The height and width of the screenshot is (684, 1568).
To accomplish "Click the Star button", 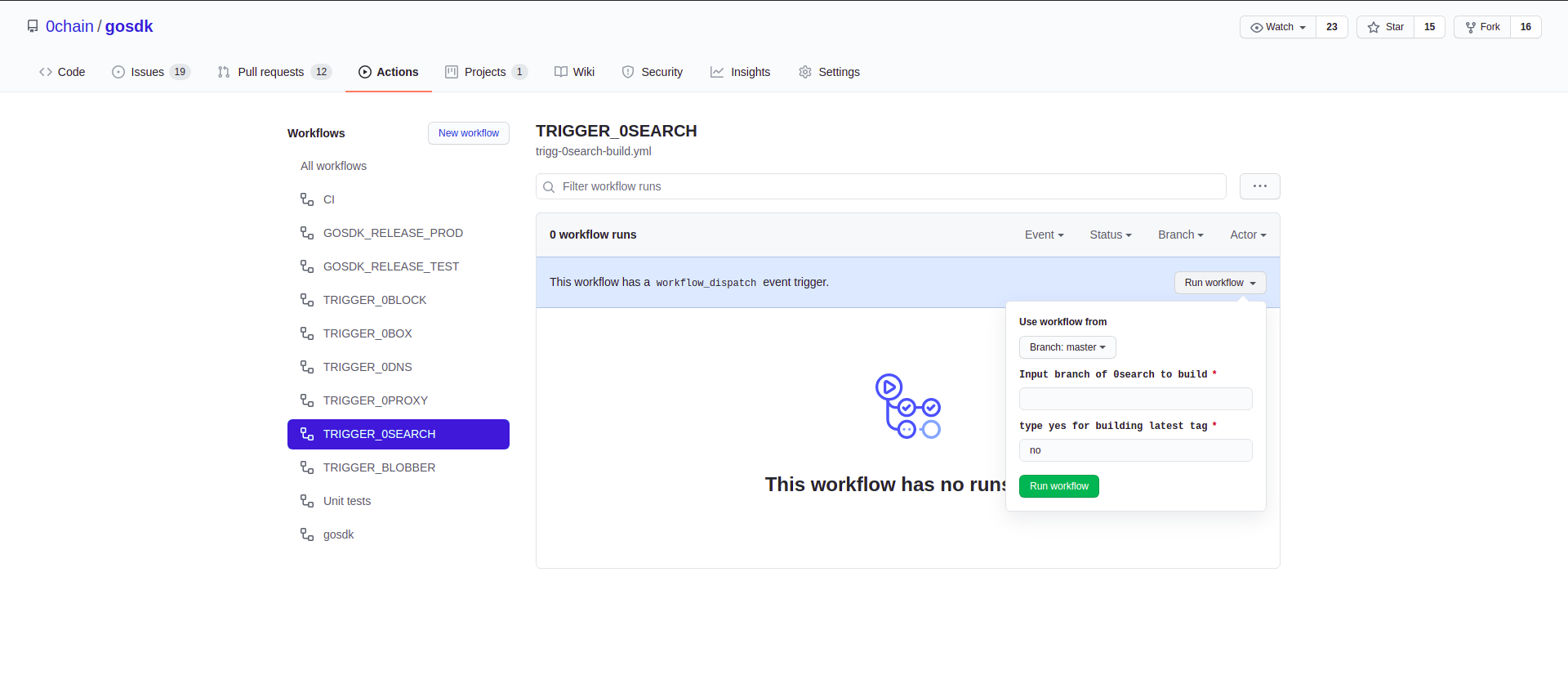I will tap(1386, 27).
